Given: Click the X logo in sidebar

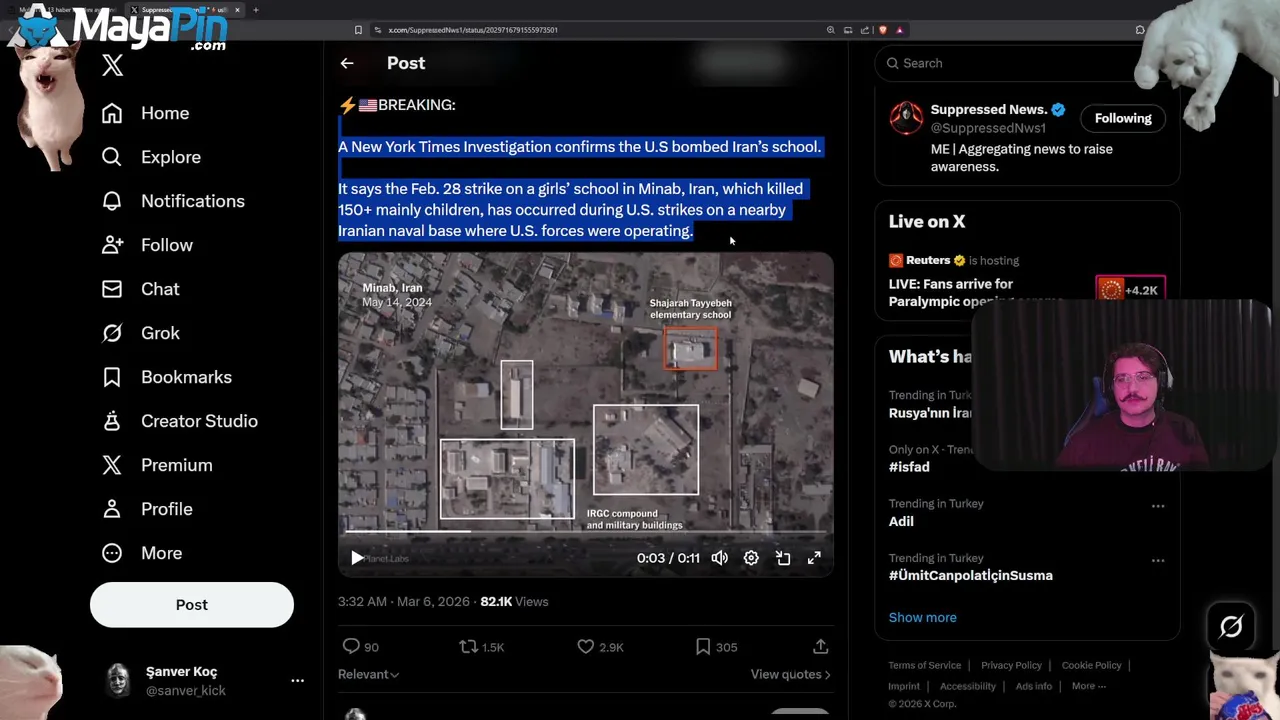Looking at the screenshot, I should 112,66.
